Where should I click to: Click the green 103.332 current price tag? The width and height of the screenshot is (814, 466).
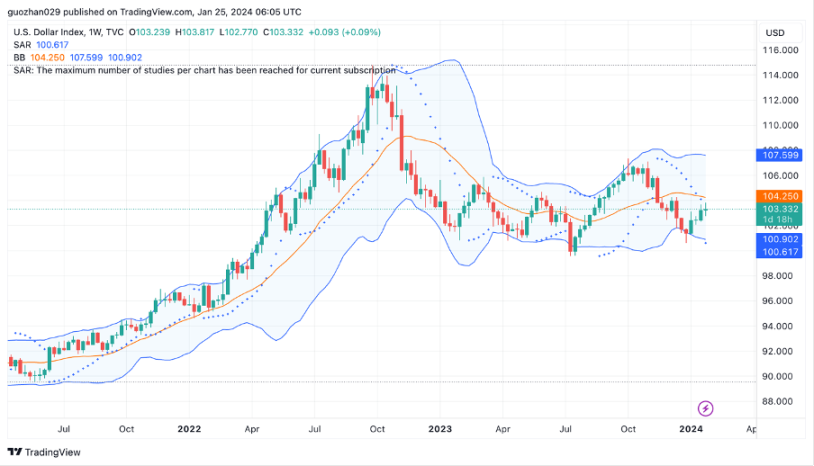780,209
